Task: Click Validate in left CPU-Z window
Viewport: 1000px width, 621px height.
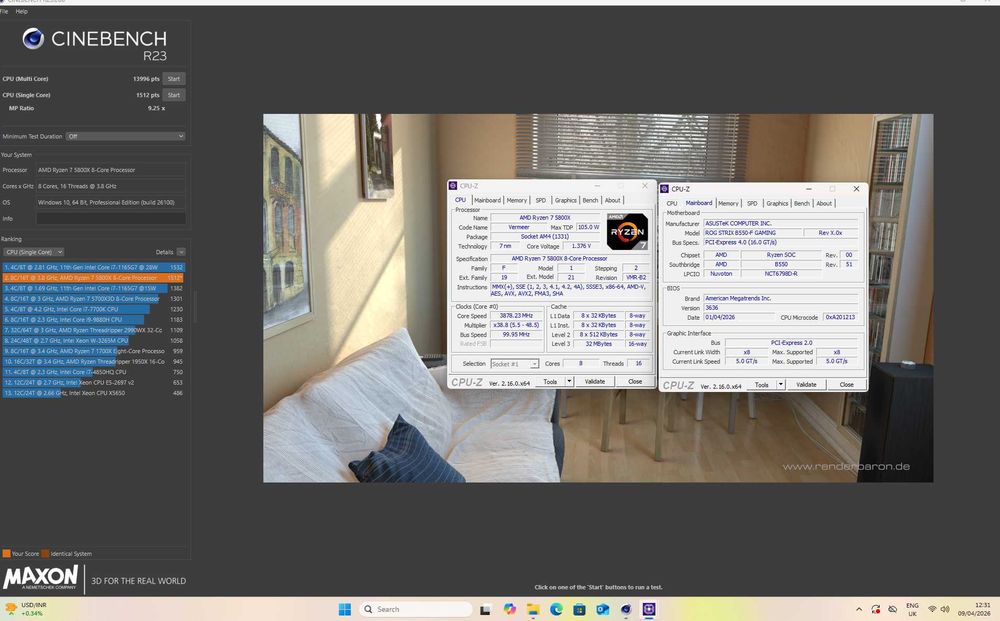Action: pos(595,381)
